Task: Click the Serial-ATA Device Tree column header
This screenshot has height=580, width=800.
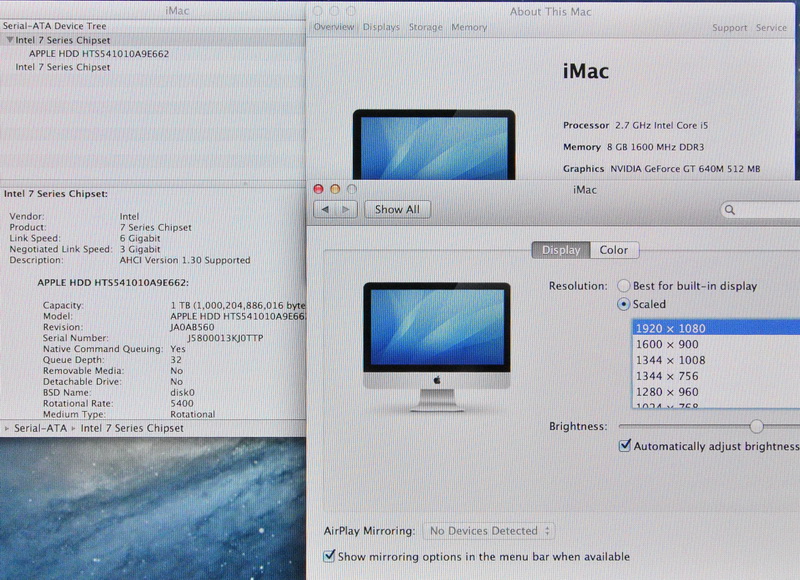Action: click(153, 26)
